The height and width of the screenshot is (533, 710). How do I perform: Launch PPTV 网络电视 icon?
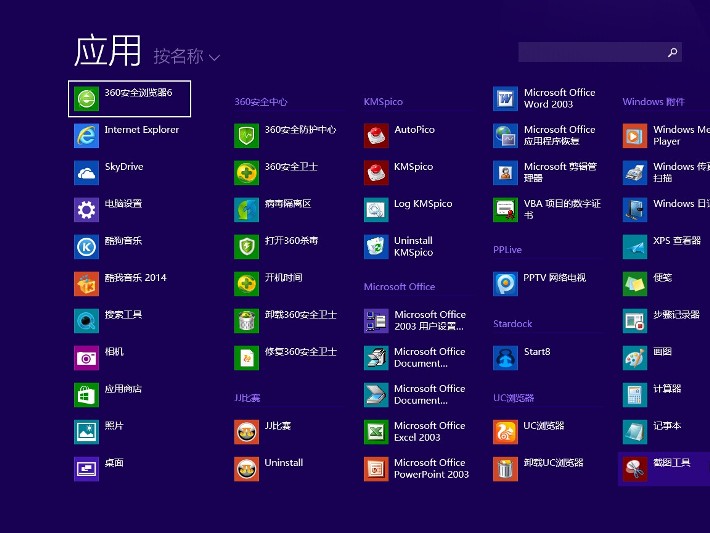pyautogui.click(x=505, y=283)
